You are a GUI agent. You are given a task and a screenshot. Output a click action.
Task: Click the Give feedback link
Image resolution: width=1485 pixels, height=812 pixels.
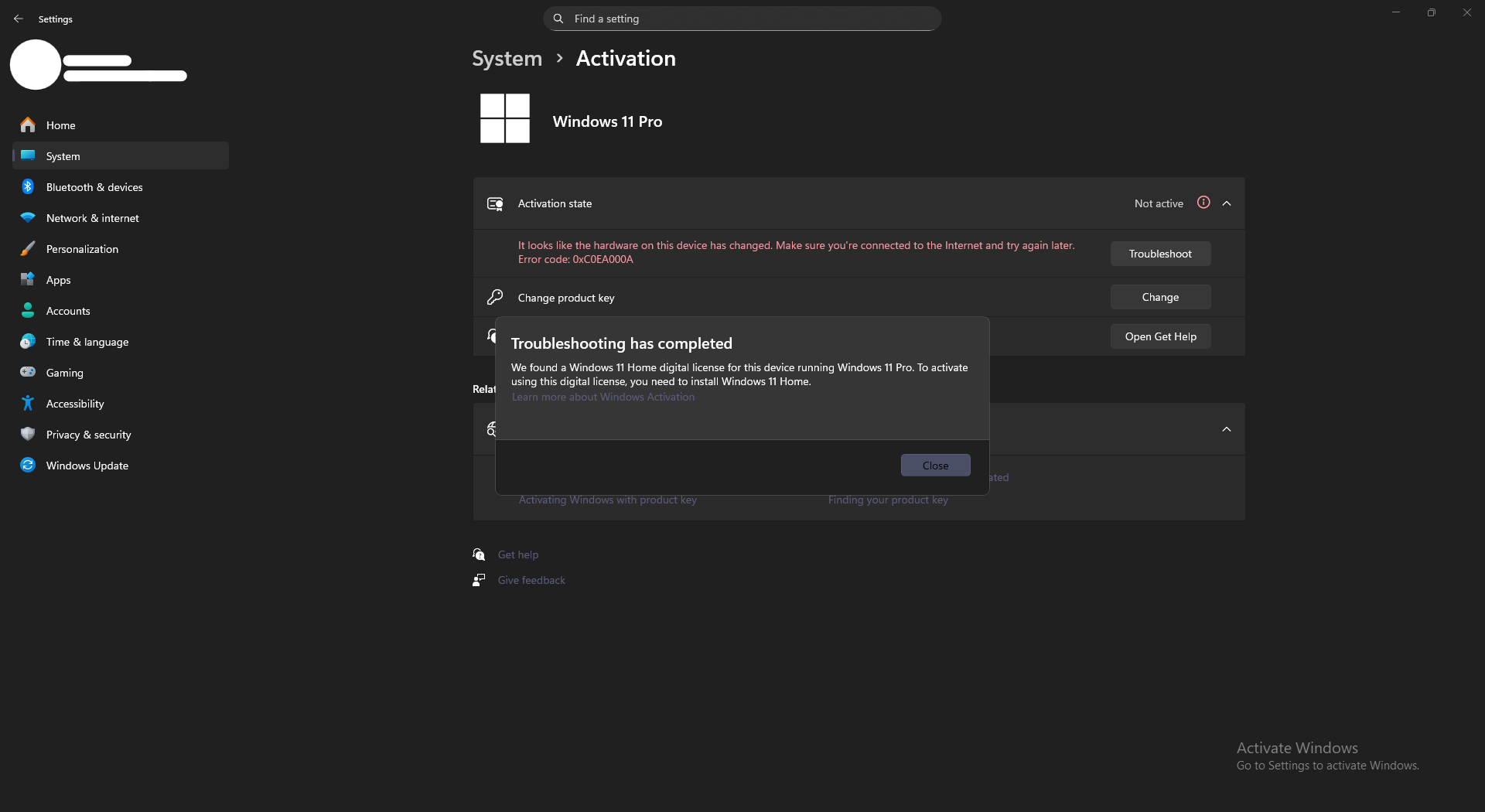(531, 580)
